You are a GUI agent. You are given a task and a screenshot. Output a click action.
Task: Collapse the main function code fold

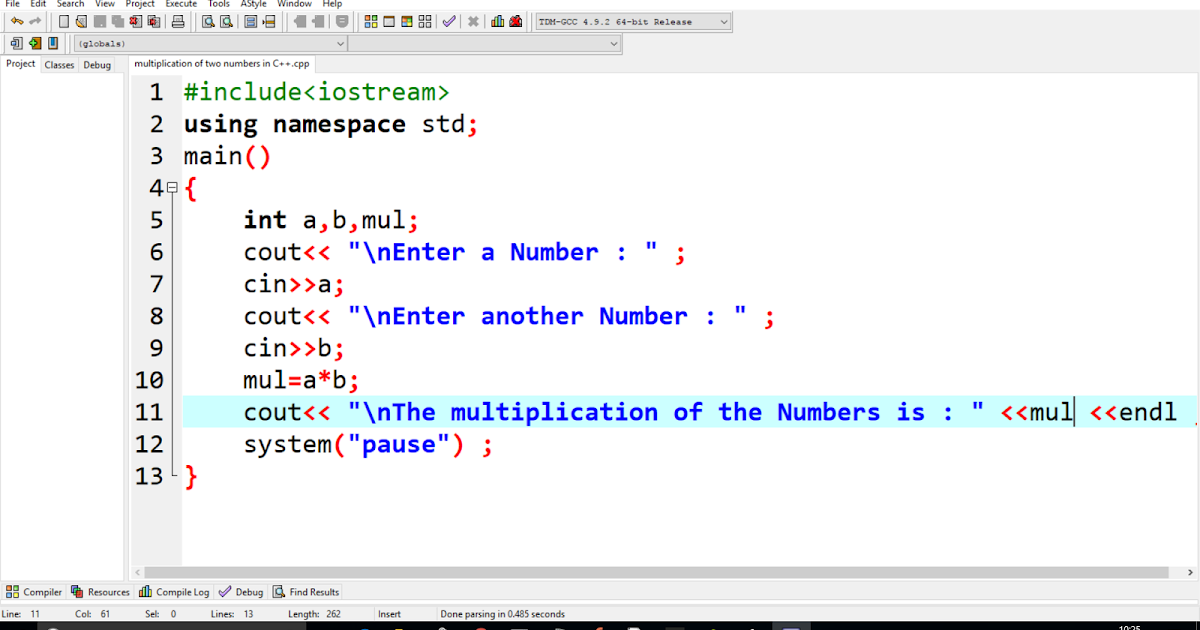(x=172, y=187)
